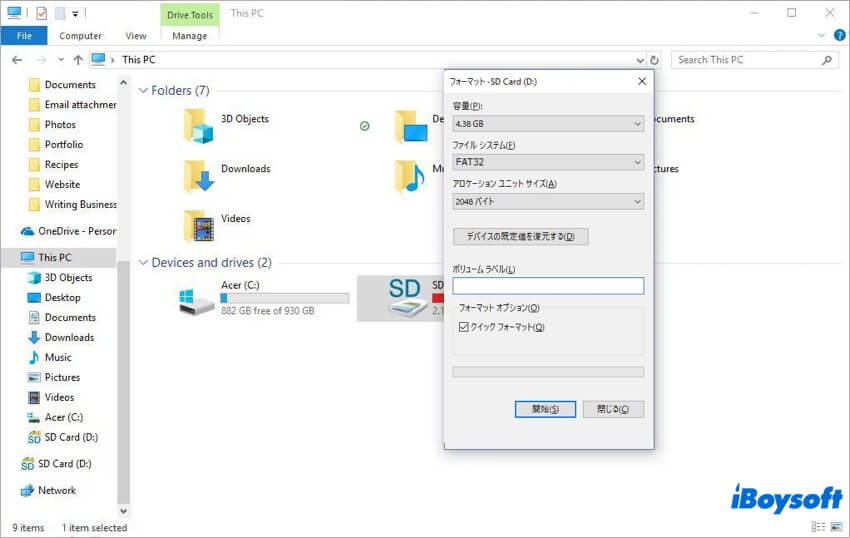Screen dimensions: 850x538
Task: Refresh the This PC view
Action: point(654,60)
